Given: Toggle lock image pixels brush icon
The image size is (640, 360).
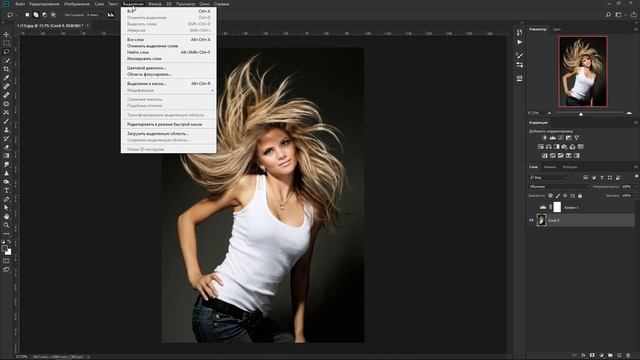Looking at the screenshot, I should tap(558, 196).
